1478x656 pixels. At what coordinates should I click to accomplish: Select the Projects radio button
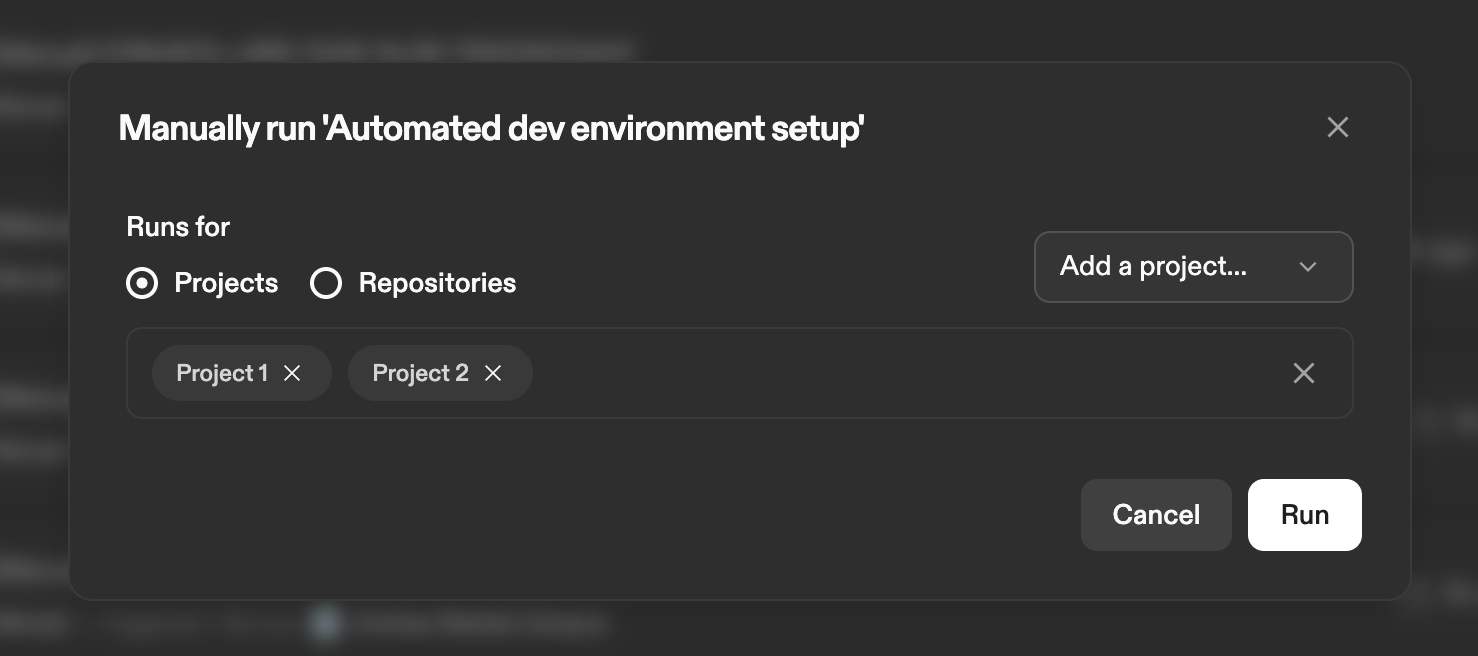(142, 284)
